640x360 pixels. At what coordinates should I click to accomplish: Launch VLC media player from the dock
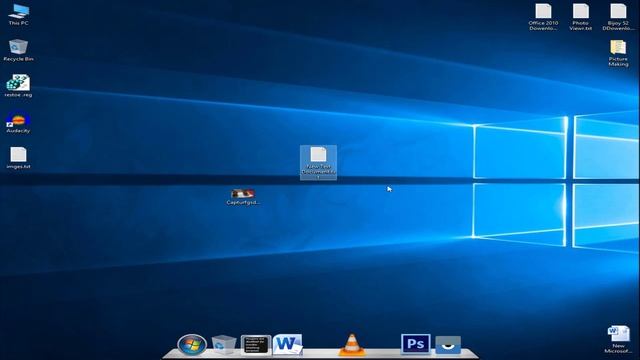point(352,345)
